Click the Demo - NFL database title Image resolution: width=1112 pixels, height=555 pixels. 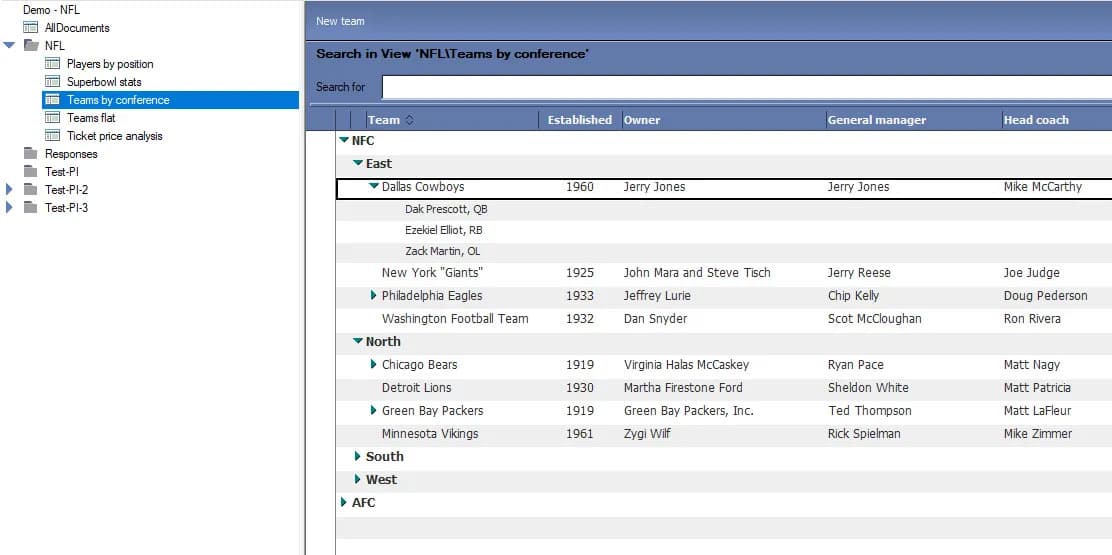(x=52, y=10)
